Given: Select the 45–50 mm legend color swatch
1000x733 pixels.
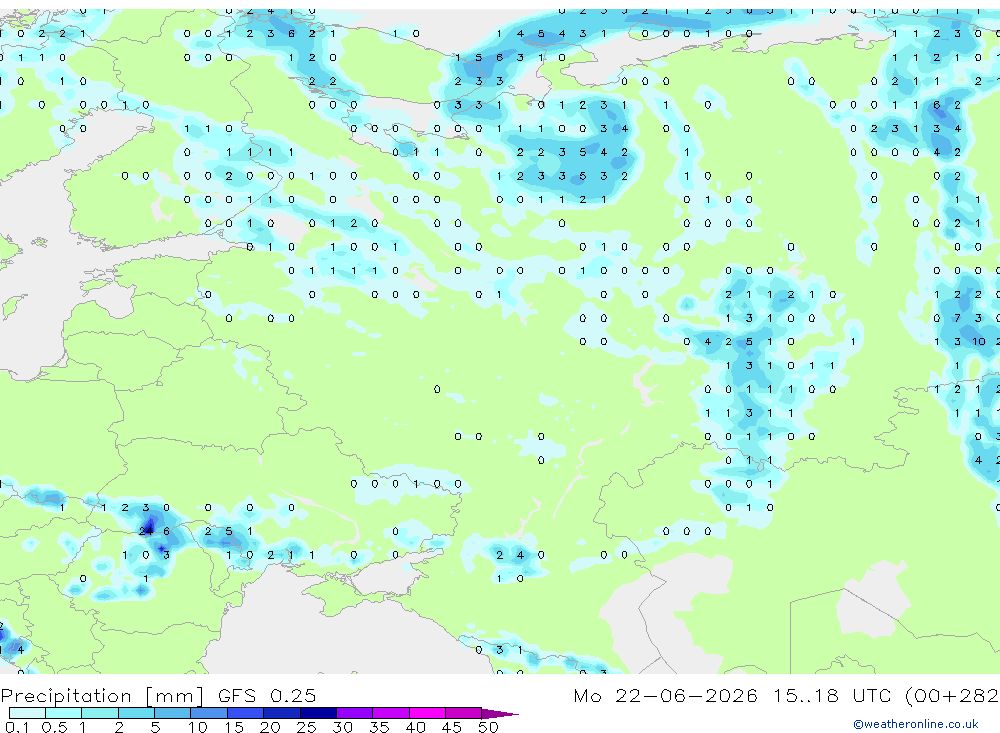Looking at the screenshot, I should 464,713.
